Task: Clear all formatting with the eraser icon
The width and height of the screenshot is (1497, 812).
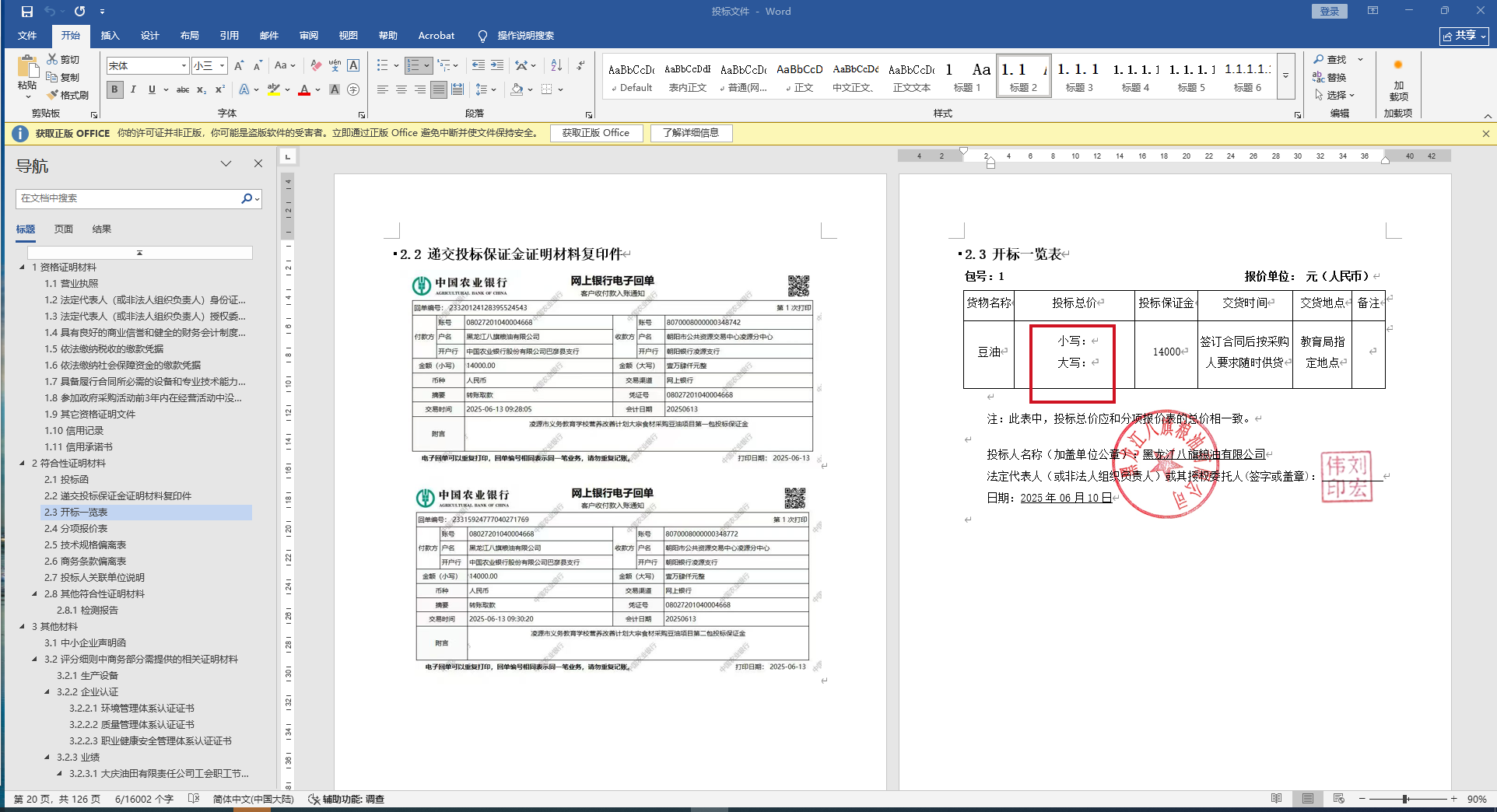Action: pyautogui.click(x=315, y=65)
